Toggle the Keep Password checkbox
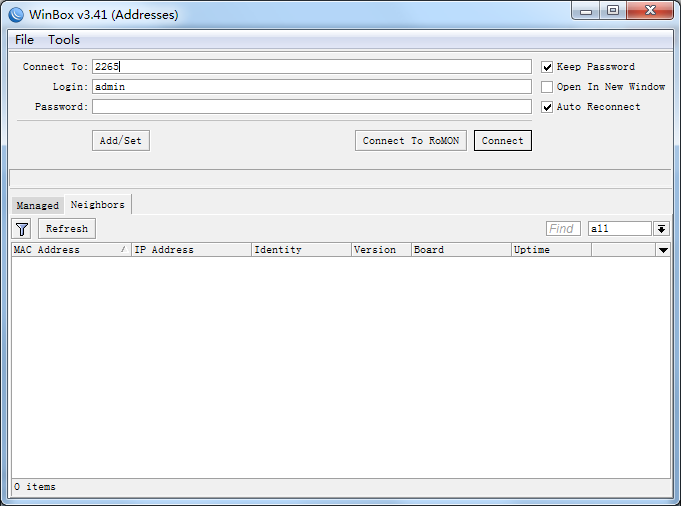Screen dimensions: 681x506 coord(547,67)
